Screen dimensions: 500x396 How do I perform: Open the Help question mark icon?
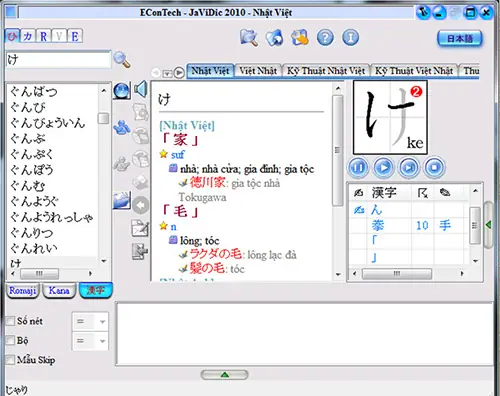point(325,37)
